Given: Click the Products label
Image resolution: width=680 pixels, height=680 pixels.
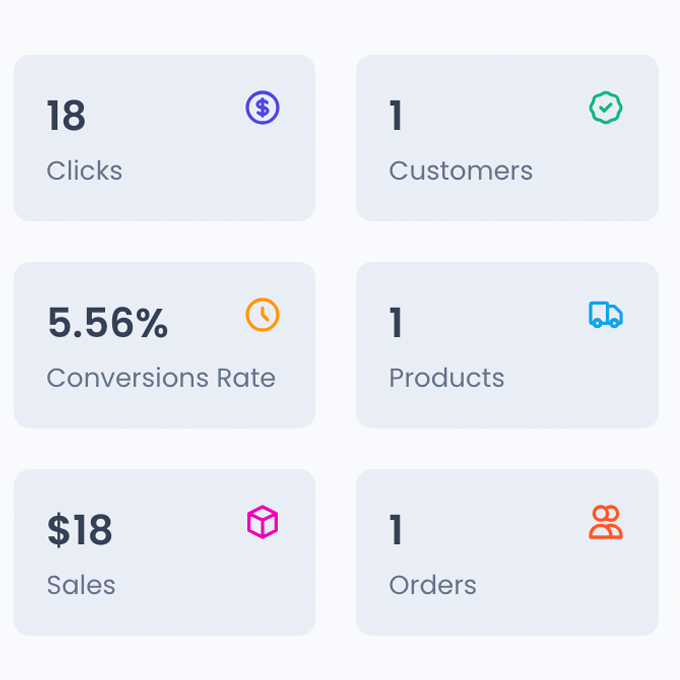Looking at the screenshot, I should tap(446, 378).
